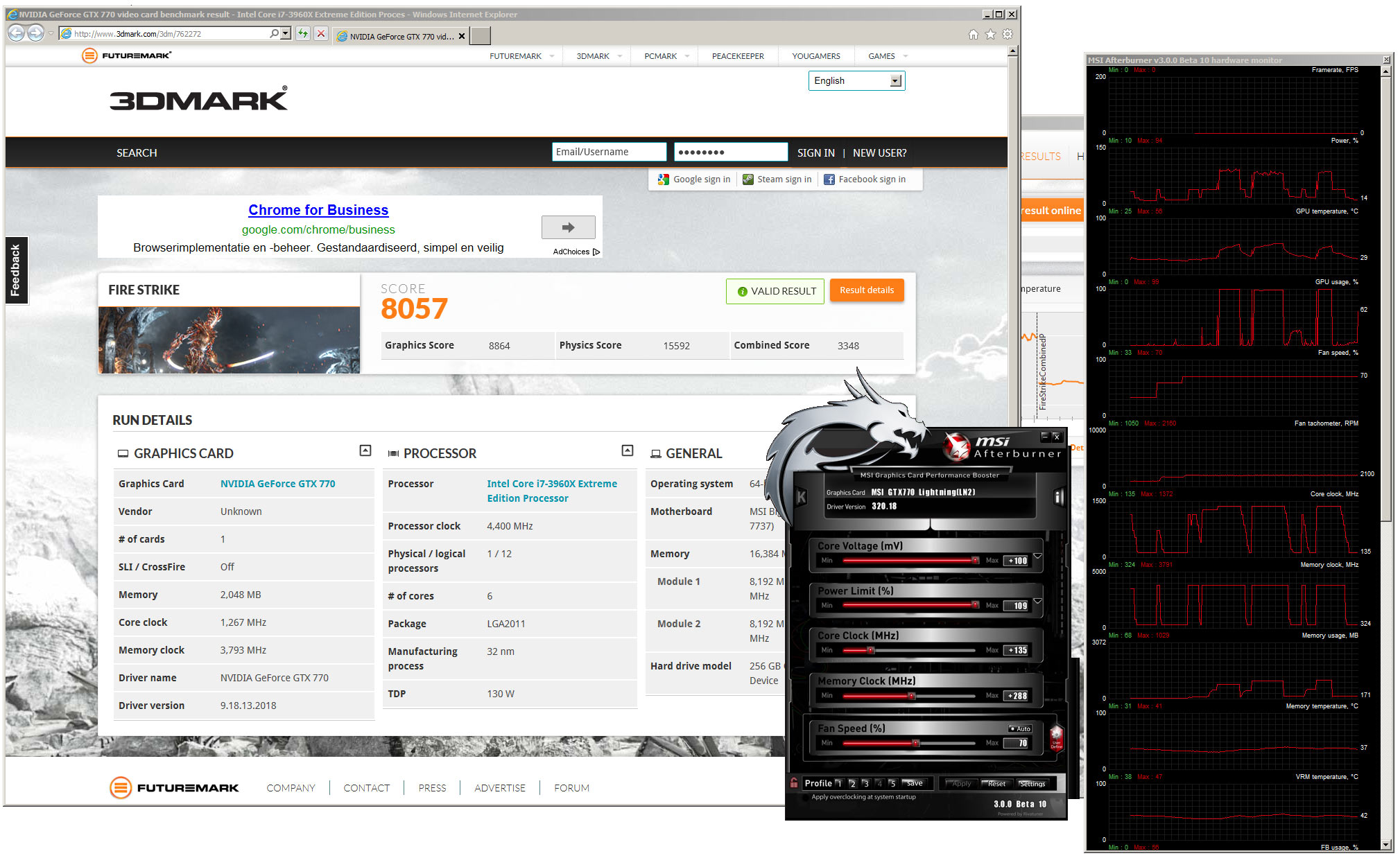Image resolution: width=1400 pixels, height=858 pixels.
Task: Collapse the Graphics Card section
Action: pyautogui.click(x=365, y=450)
